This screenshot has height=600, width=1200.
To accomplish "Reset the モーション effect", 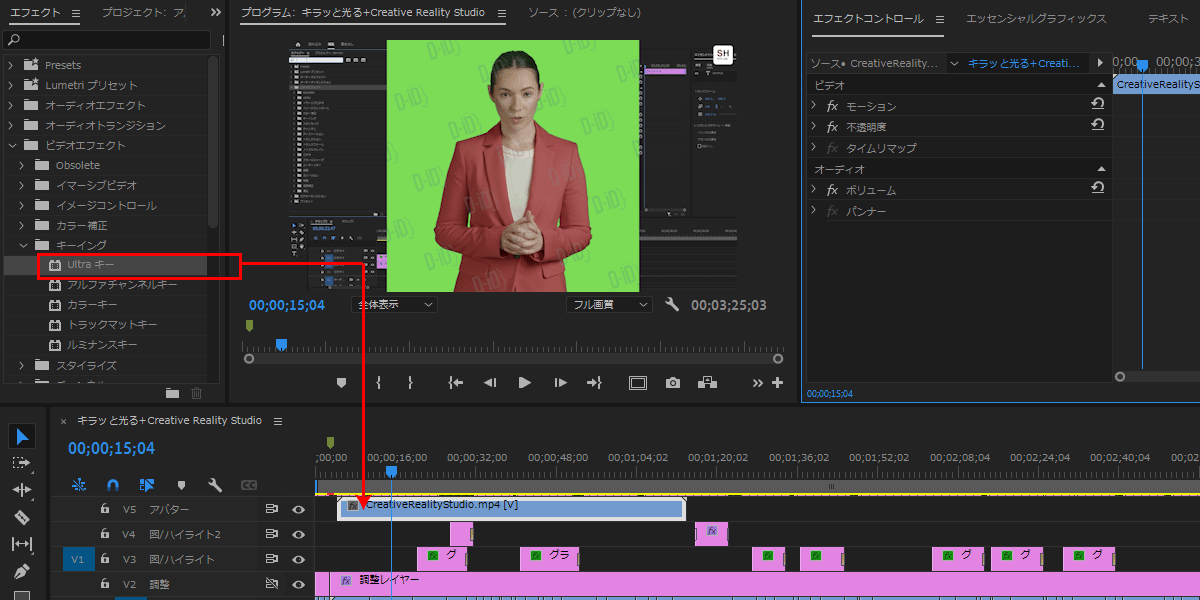I will (1097, 105).
